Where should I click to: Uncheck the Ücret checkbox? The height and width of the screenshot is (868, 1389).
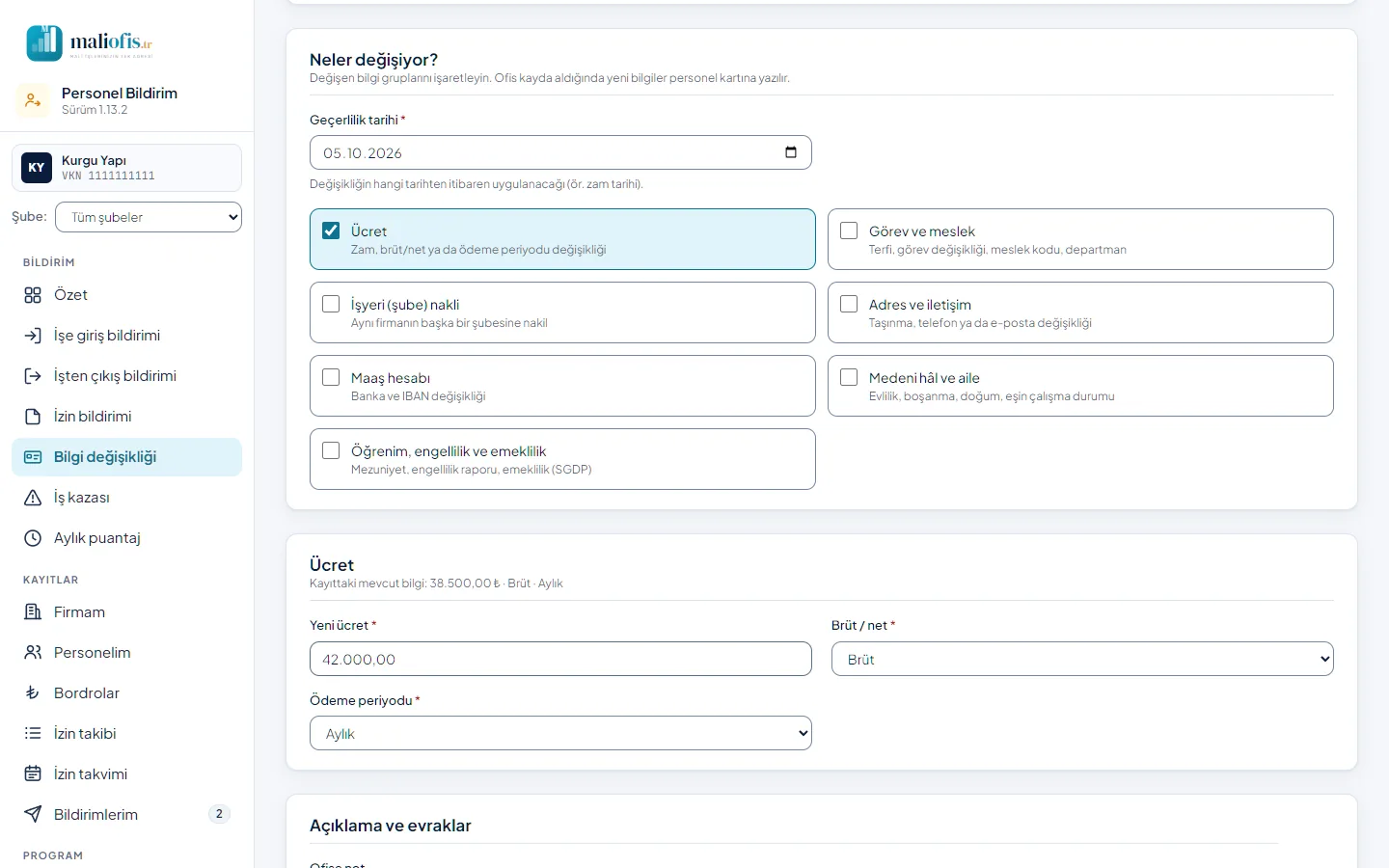click(x=331, y=231)
